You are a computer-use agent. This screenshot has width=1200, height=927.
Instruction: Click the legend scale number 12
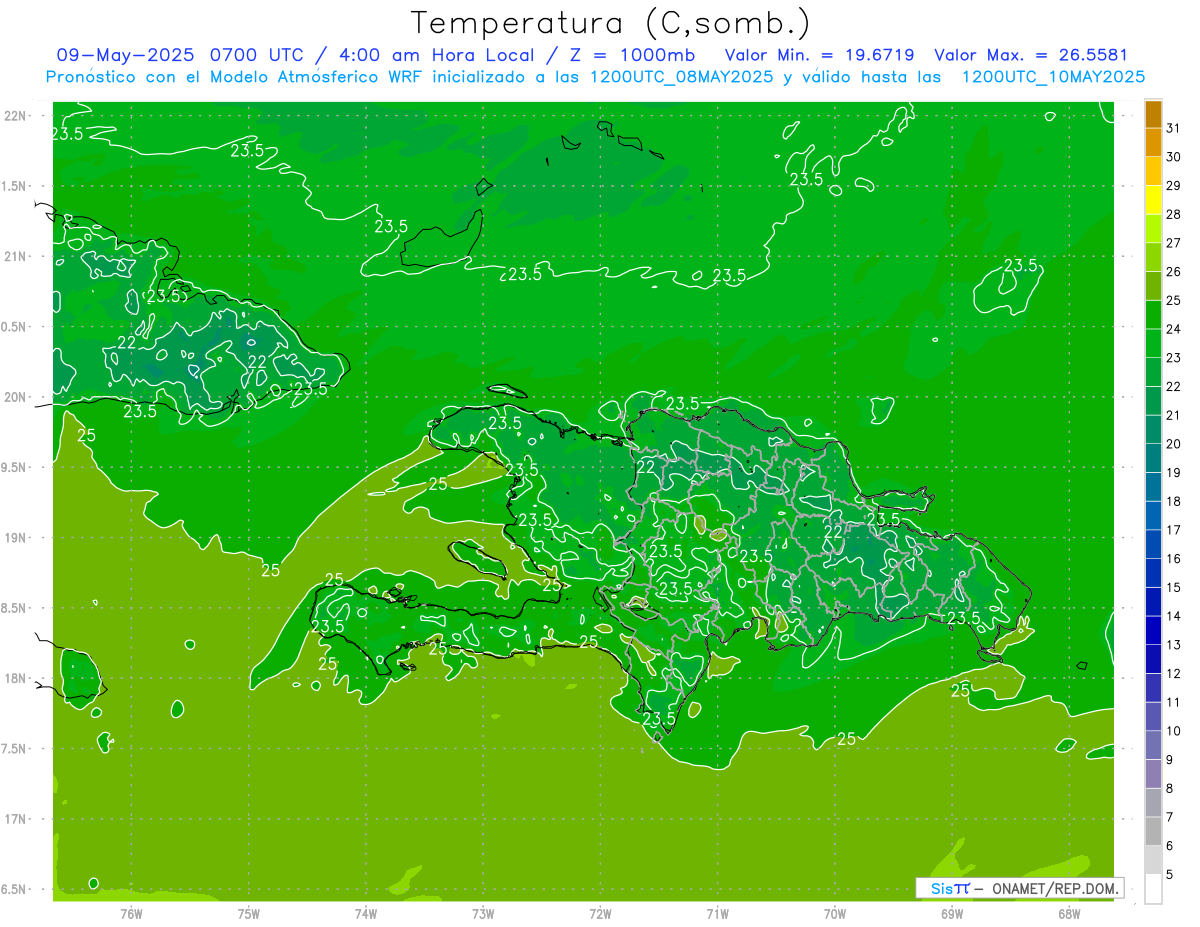pyautogui.click(x=1174, y=673)
